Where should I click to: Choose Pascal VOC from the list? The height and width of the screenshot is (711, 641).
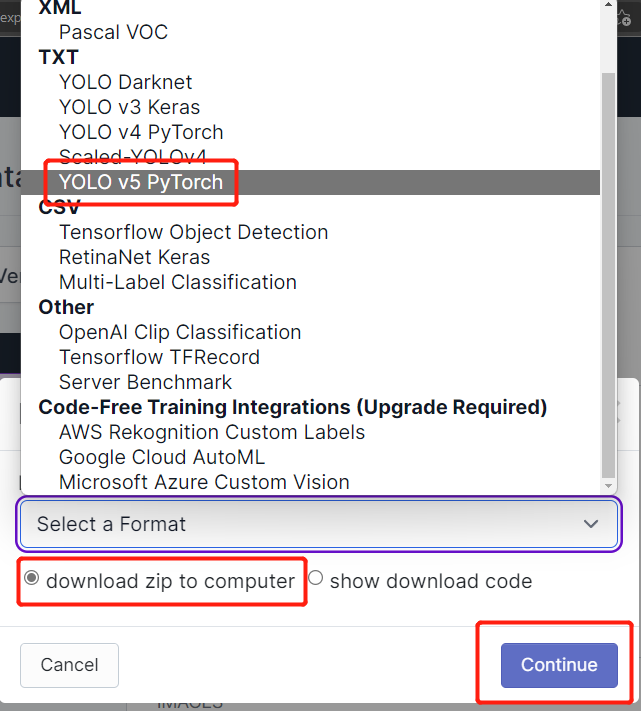113,32
